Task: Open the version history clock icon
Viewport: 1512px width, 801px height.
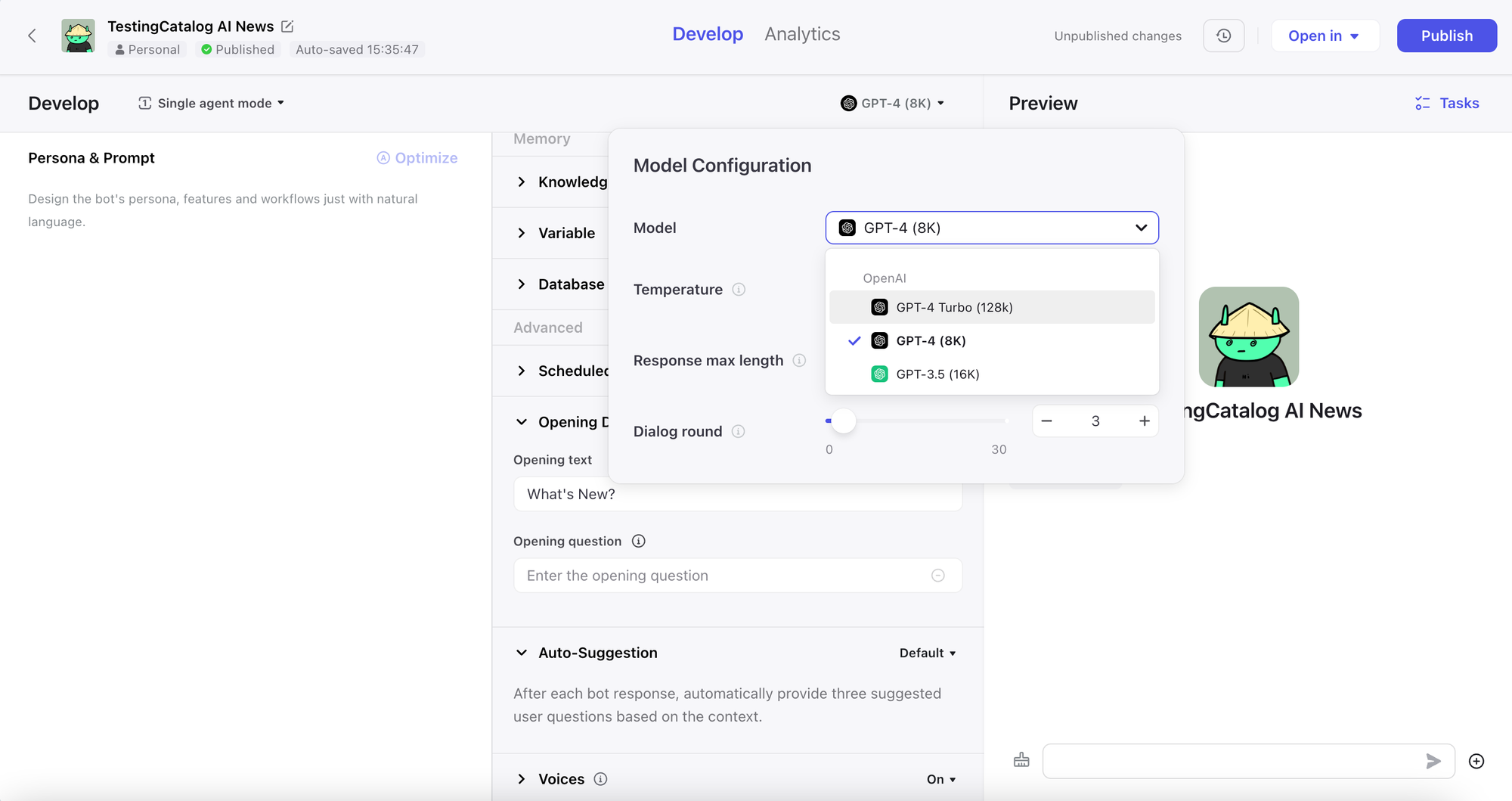Action: pos(1224,36)
